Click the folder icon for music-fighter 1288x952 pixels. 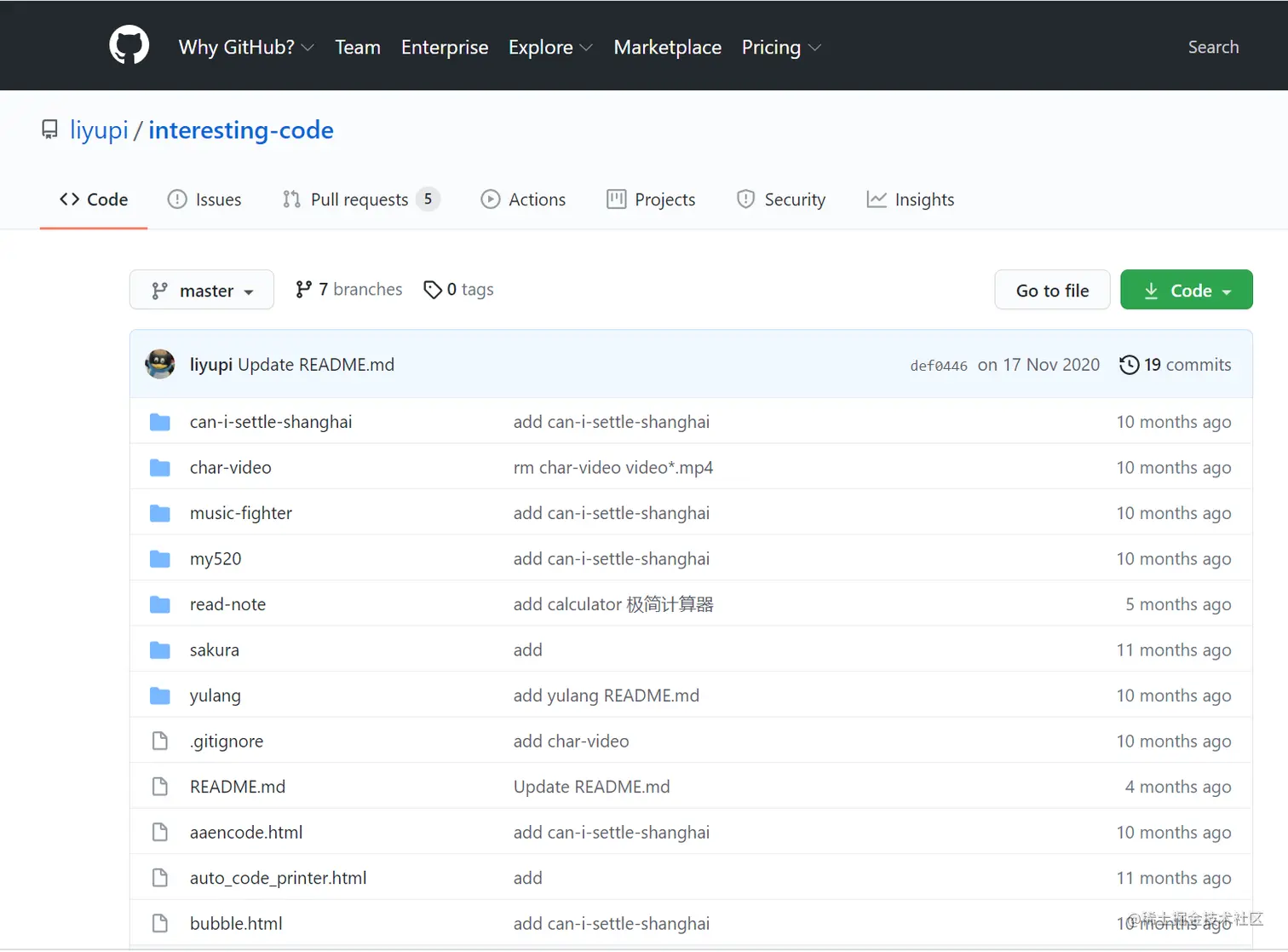(x=160, y=513)
